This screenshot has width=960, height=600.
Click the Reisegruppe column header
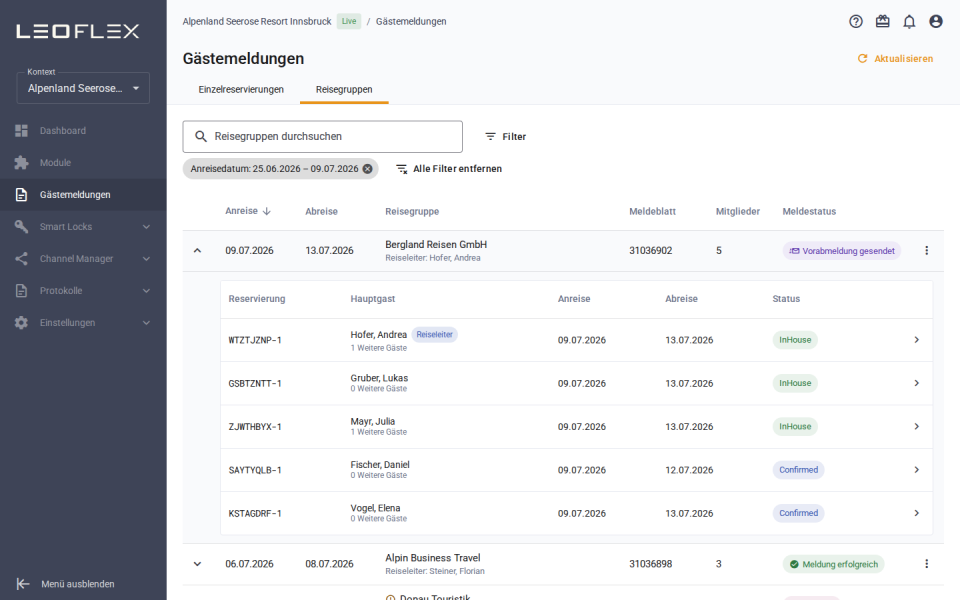[412, 211]
